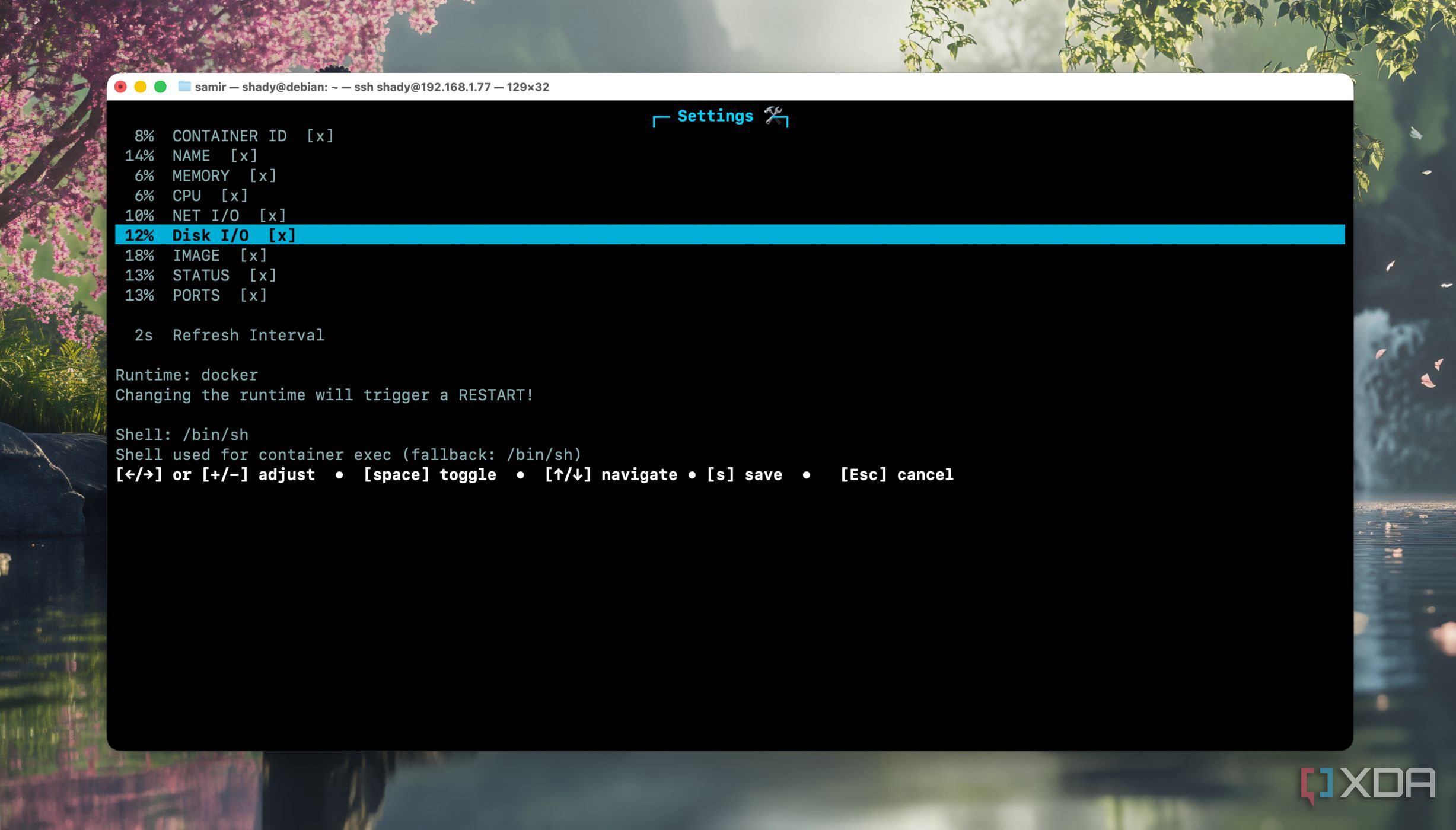Click the green zoom window button

(x=160, y=87)
